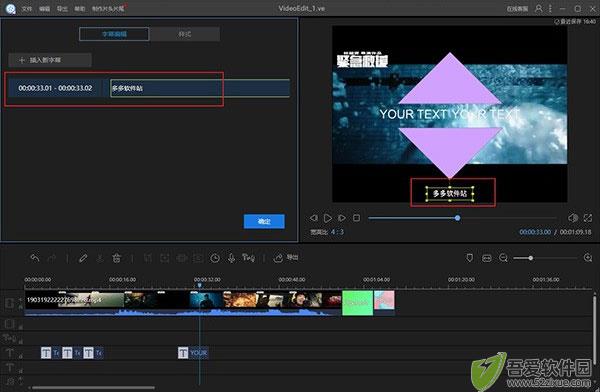
Task: Click the play button in preview controls
Action: [x=328, y=218]
